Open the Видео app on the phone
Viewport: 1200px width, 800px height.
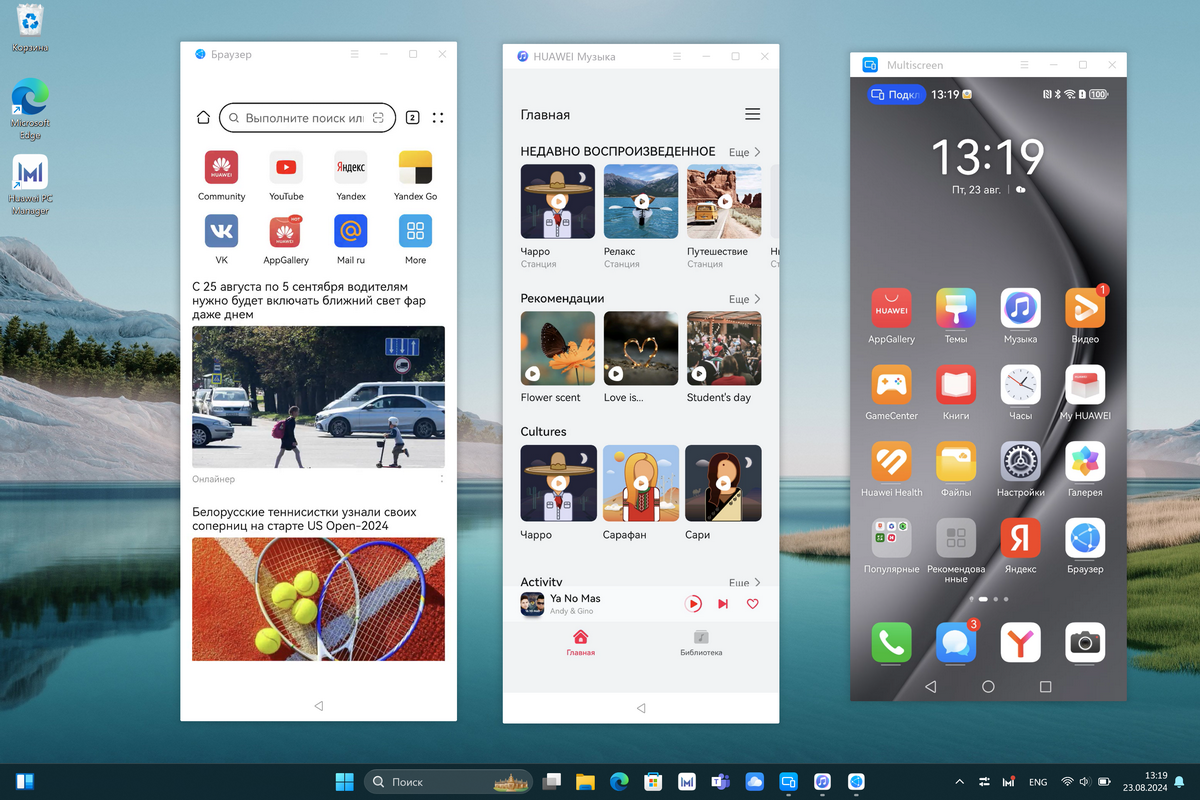1085,308
